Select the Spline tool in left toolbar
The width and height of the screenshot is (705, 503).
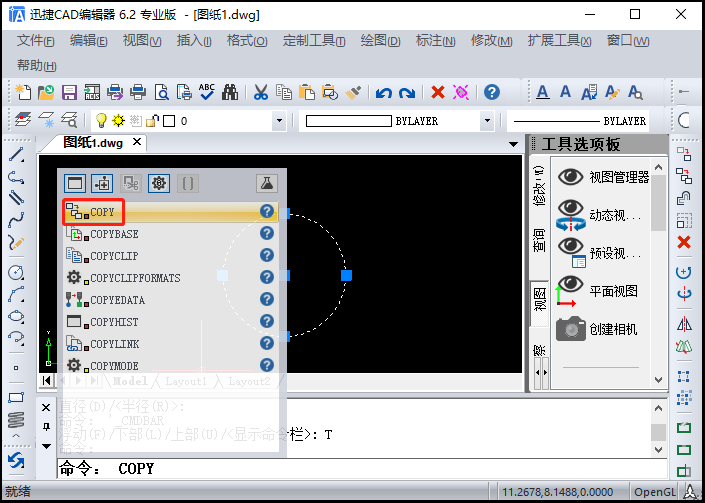pyautogui.click(x=16, y=219)
